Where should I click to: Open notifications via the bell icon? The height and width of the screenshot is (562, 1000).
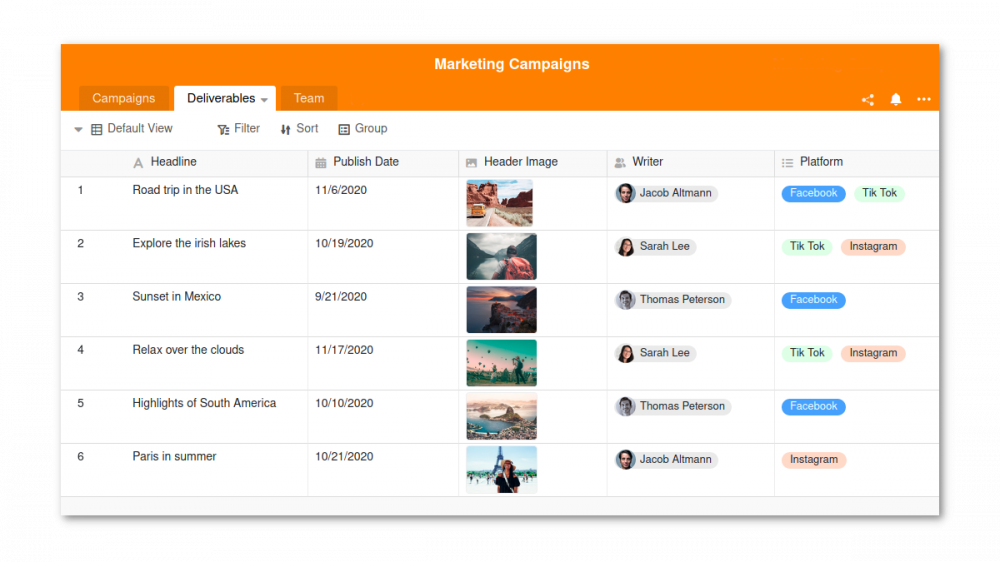tap(895, 99)
